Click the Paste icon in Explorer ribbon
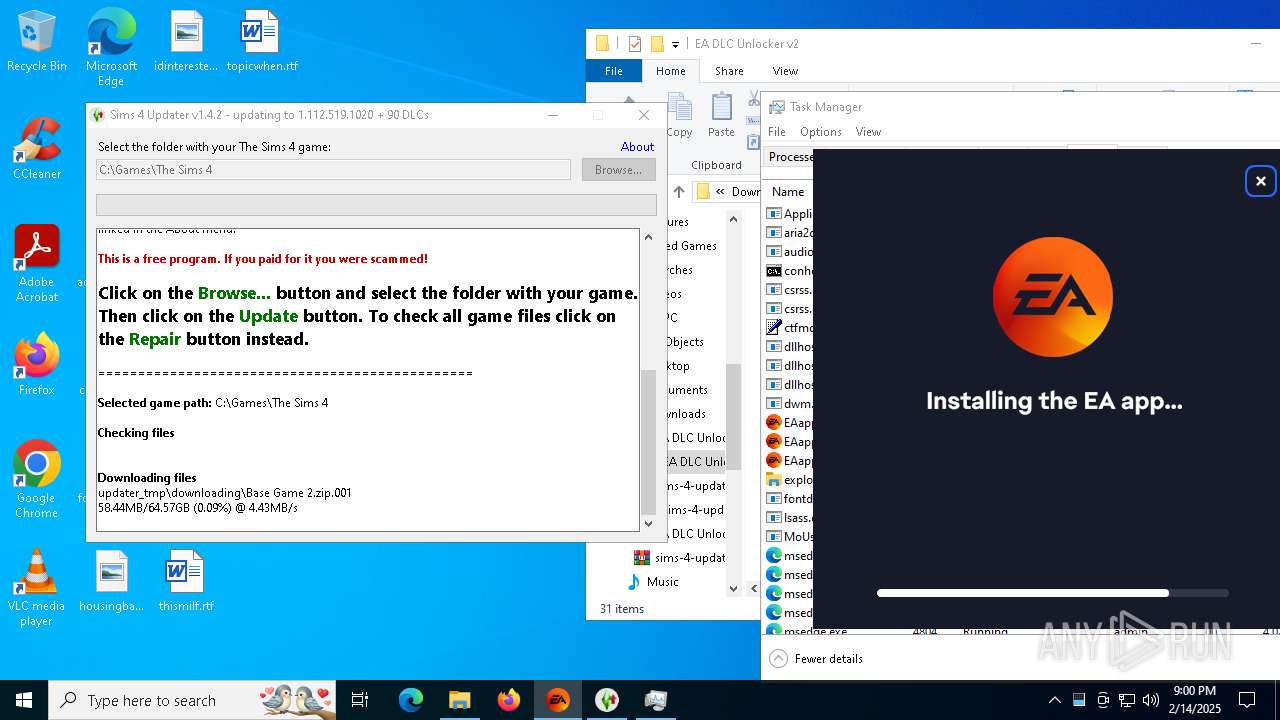Image resolution: width=1280 pixels, height=720 pixels. pyautogui.click(x=721, y=115)
